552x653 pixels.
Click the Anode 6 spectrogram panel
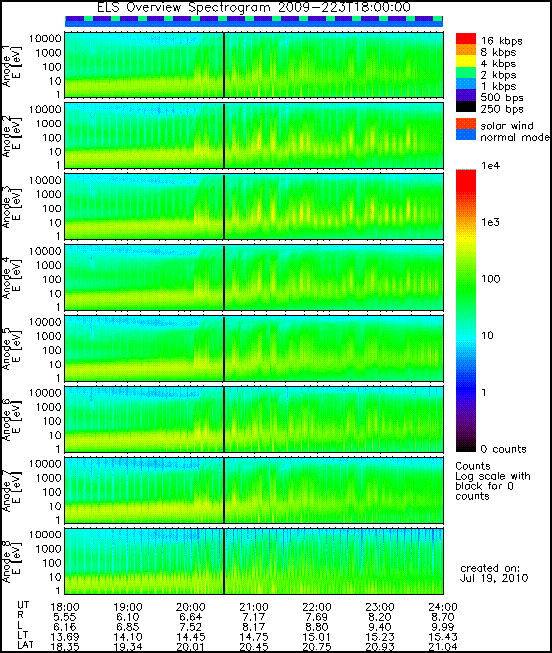[x=254, y=419]
